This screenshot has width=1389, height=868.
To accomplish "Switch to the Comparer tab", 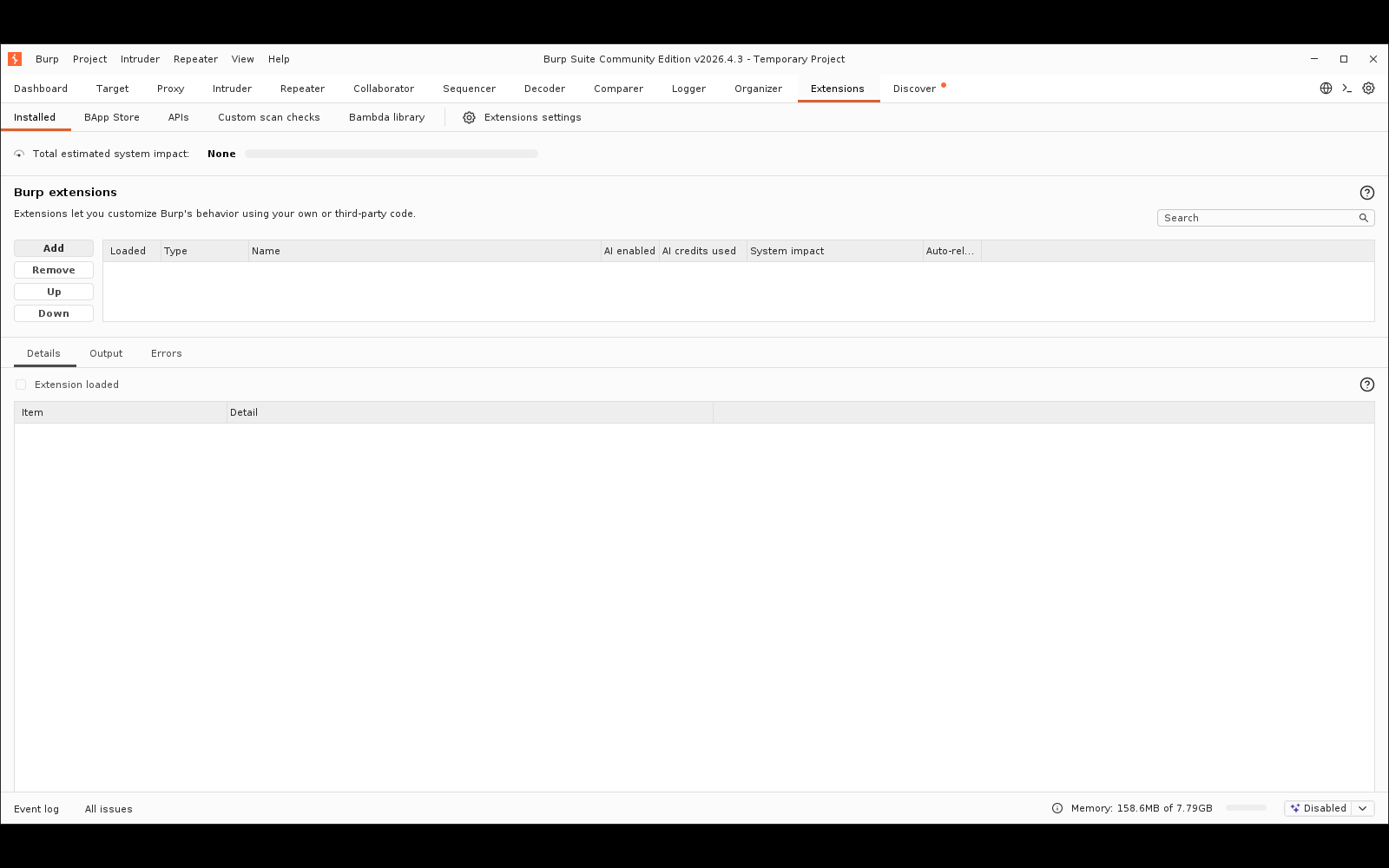I will coord(618,89).
